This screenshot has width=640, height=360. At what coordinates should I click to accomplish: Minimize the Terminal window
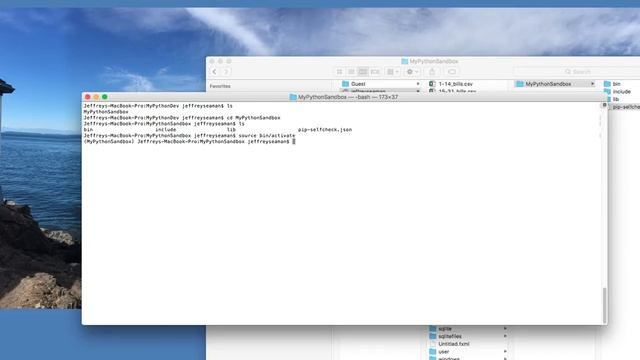point(96,97)
